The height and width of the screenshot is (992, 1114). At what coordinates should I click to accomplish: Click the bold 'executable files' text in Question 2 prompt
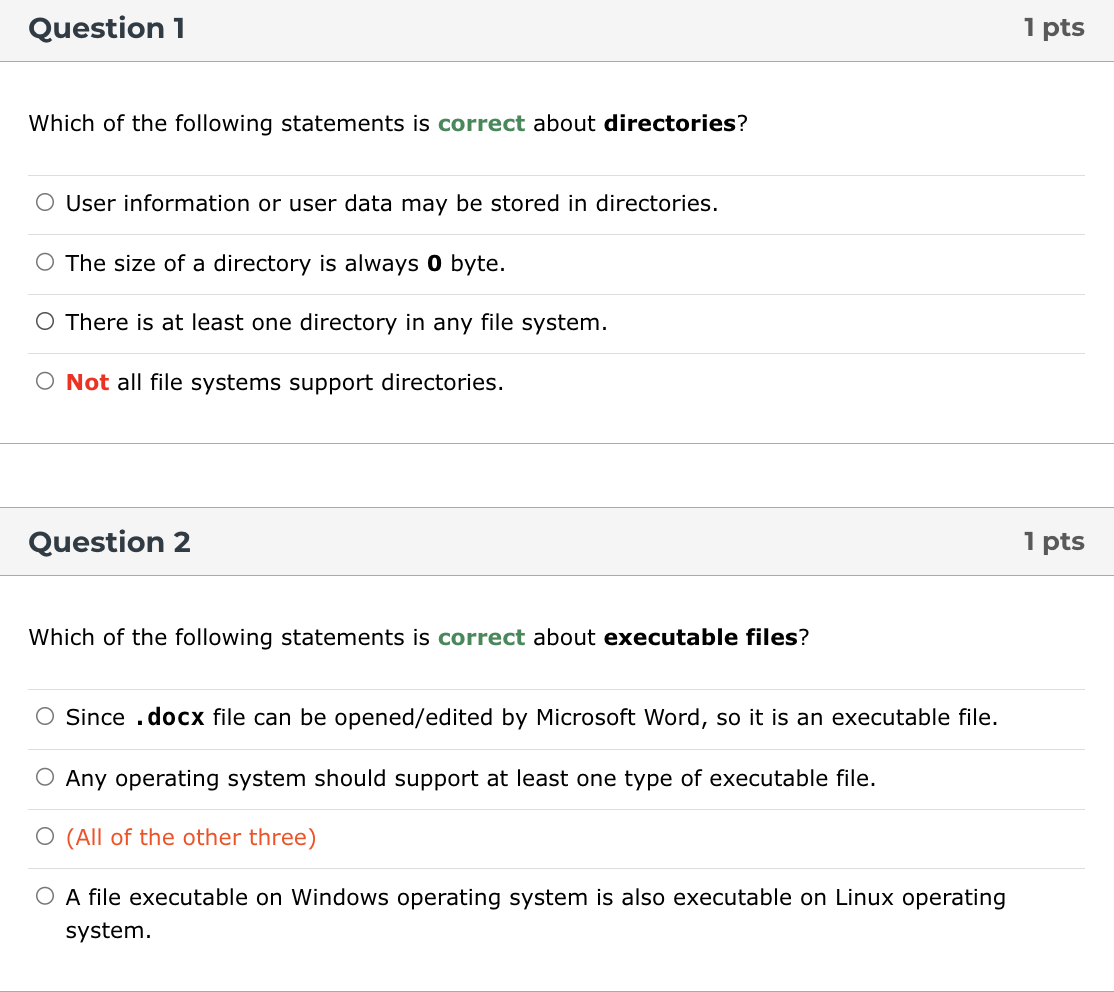point(700,638)
